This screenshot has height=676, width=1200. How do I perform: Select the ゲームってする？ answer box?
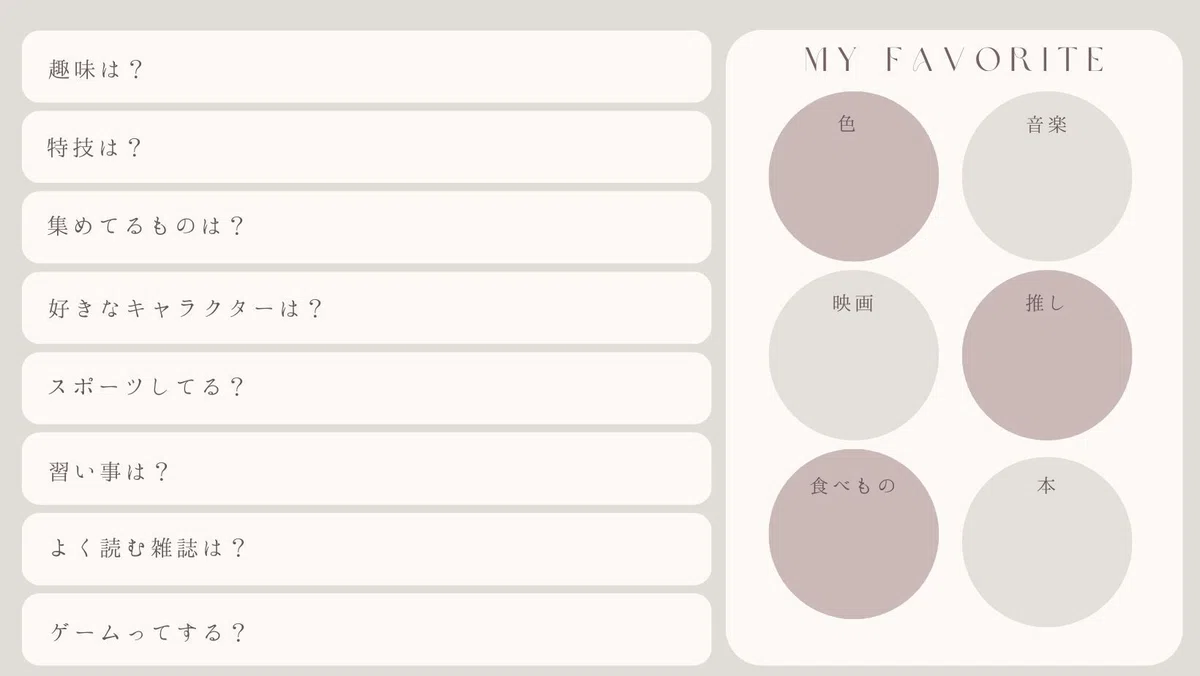pyautogui.click(x=366, y=630)
